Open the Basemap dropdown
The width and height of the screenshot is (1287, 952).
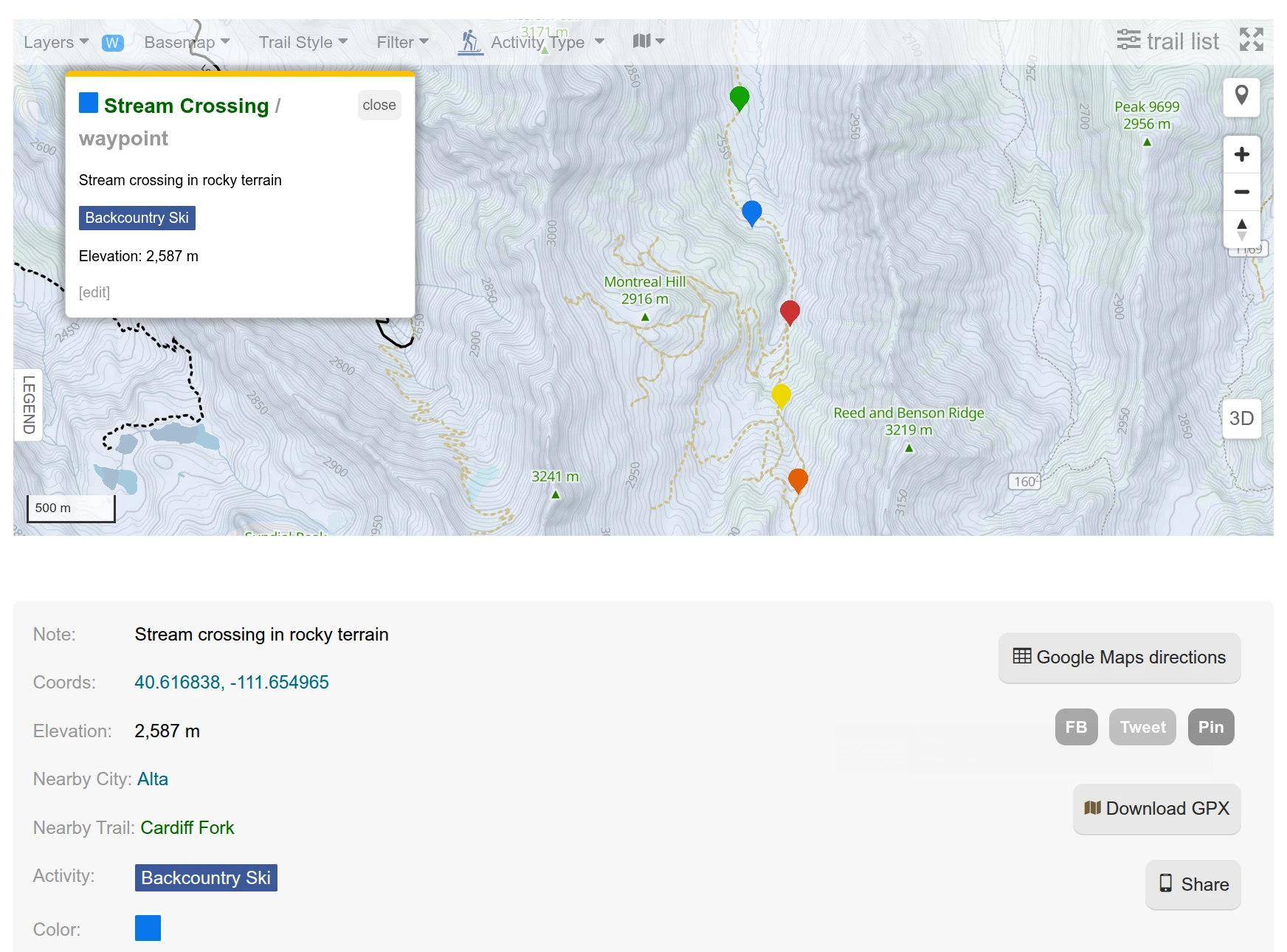pyautogui.click(x=187, y=42)
